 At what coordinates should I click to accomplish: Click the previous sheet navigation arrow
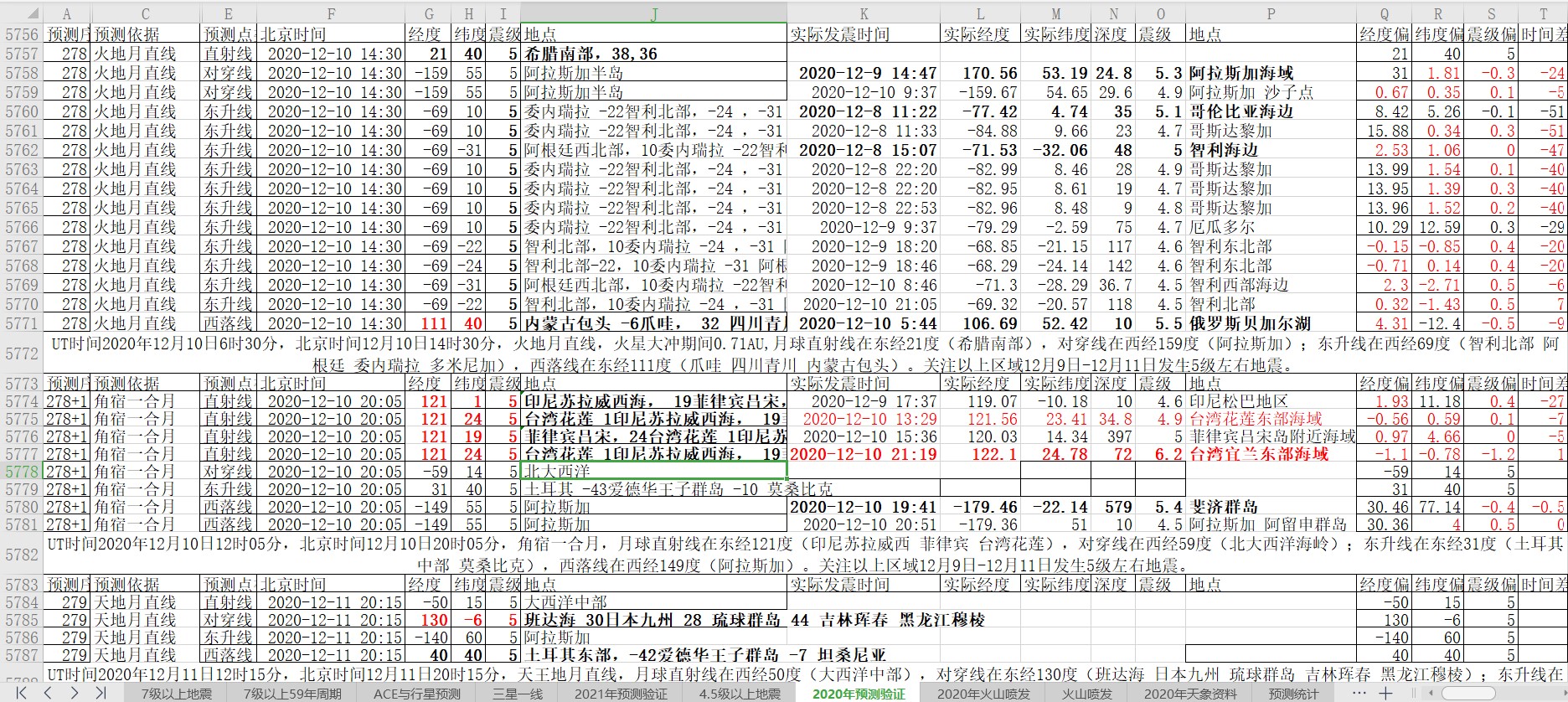[48, 693]
